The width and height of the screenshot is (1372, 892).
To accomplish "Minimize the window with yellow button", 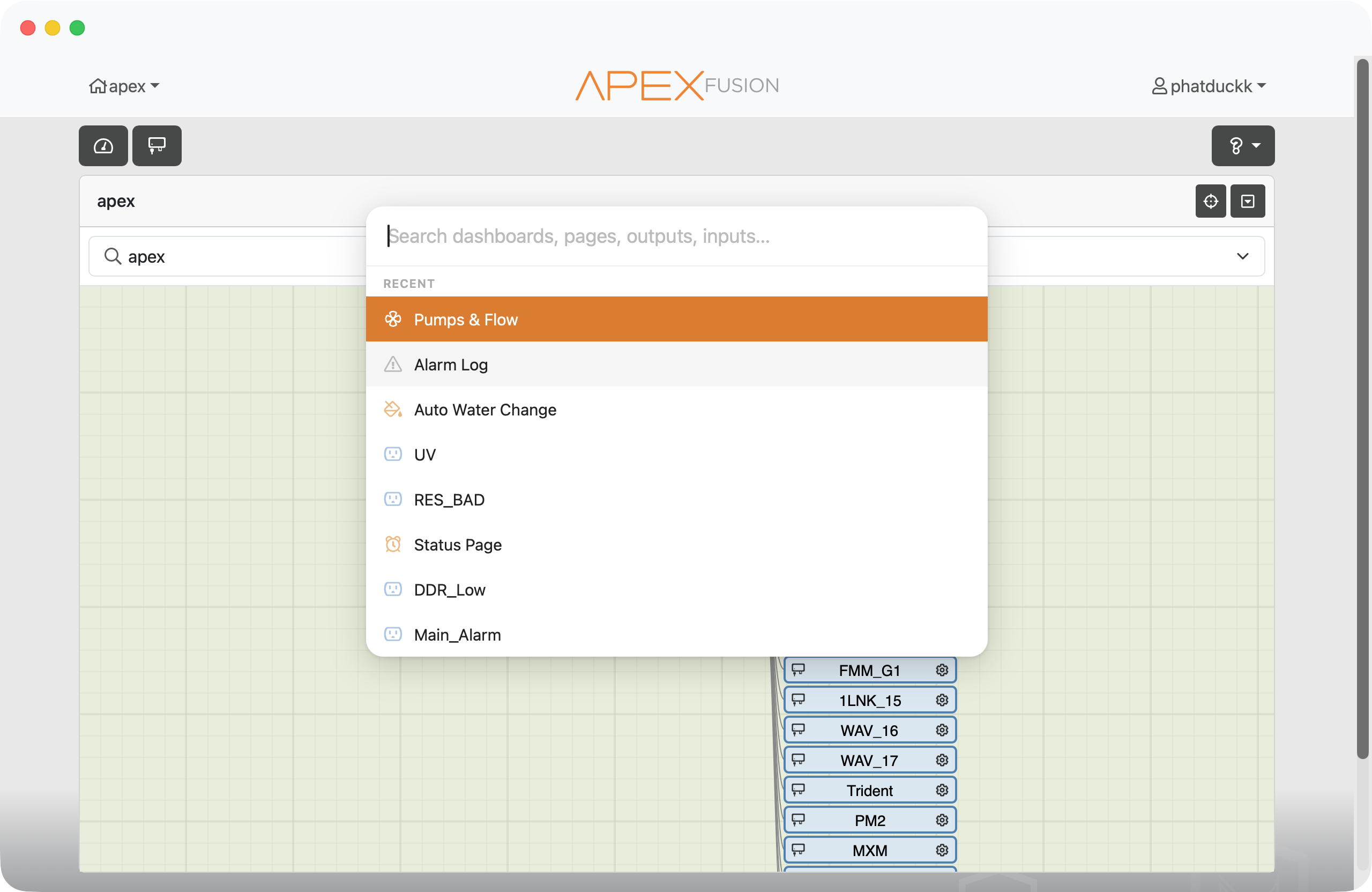I will [x=53, y=28].
